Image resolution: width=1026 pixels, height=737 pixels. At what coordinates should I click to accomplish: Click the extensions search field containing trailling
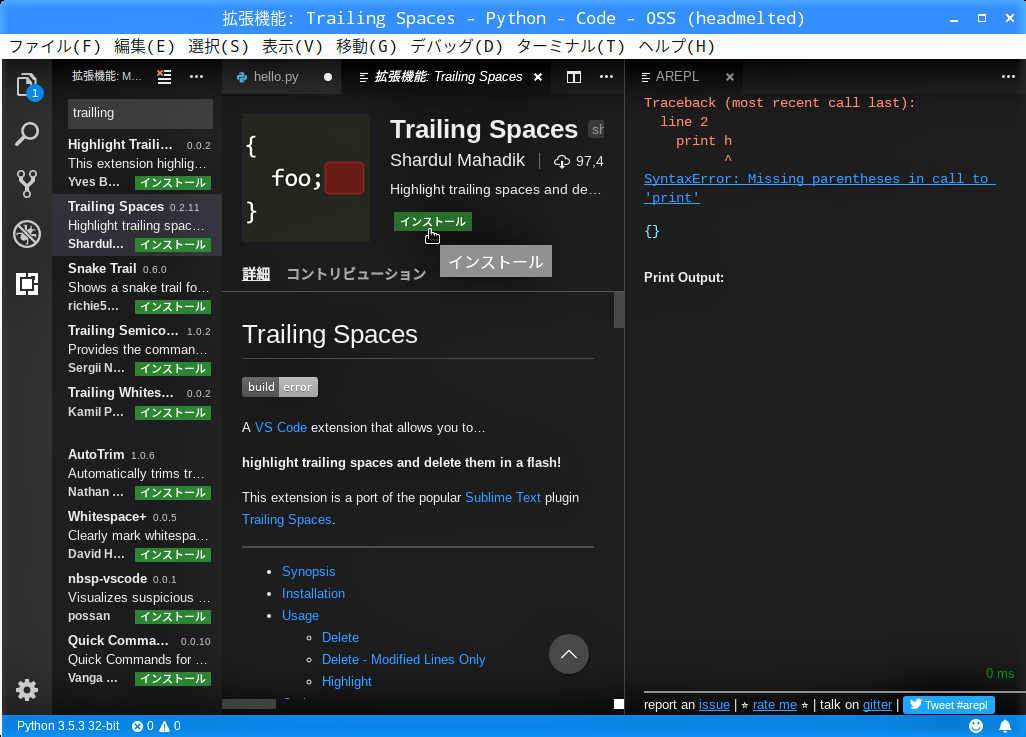point(140,113)
